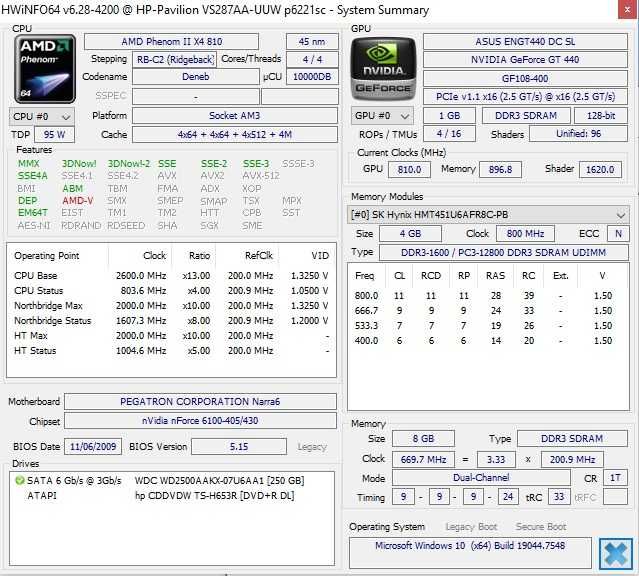Click the Dual-Channel mode field
Viewport: 639px width, 576px height.
[x=481, y=478]
